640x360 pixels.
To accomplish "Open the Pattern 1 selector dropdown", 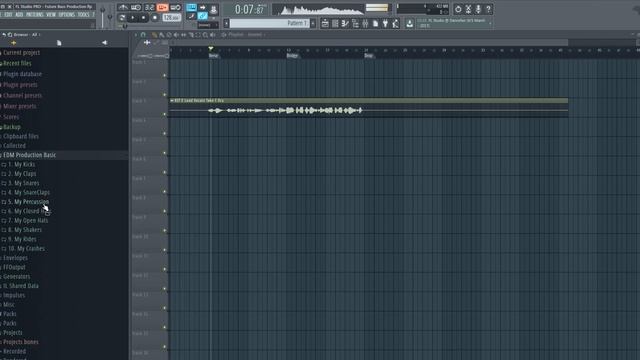I will coord(269,23).
